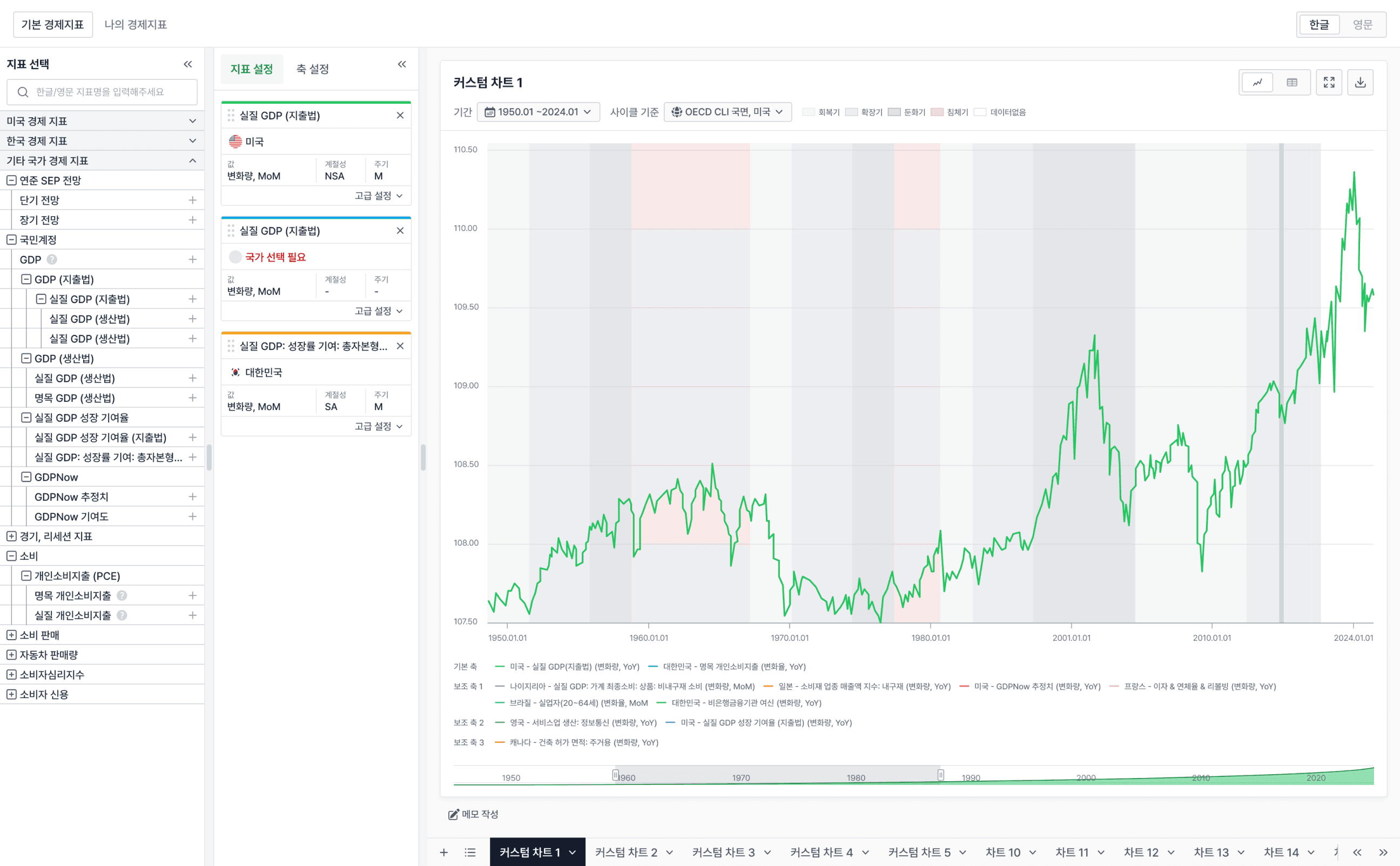Screen dimensions: 1400x866
Task: Open fullscreen chart view
Action: pyautogui.click(x=1329, y=83)
